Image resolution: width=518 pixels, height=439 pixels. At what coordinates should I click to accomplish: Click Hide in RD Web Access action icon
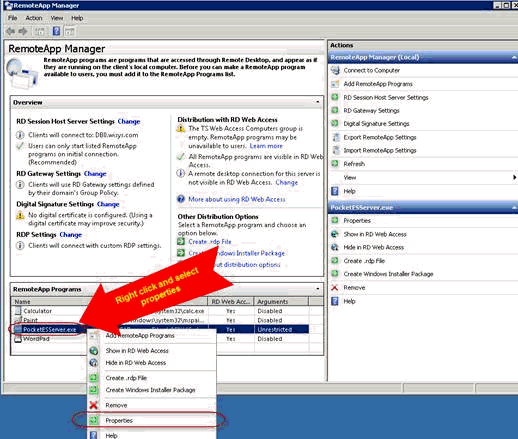pos(335,247)
